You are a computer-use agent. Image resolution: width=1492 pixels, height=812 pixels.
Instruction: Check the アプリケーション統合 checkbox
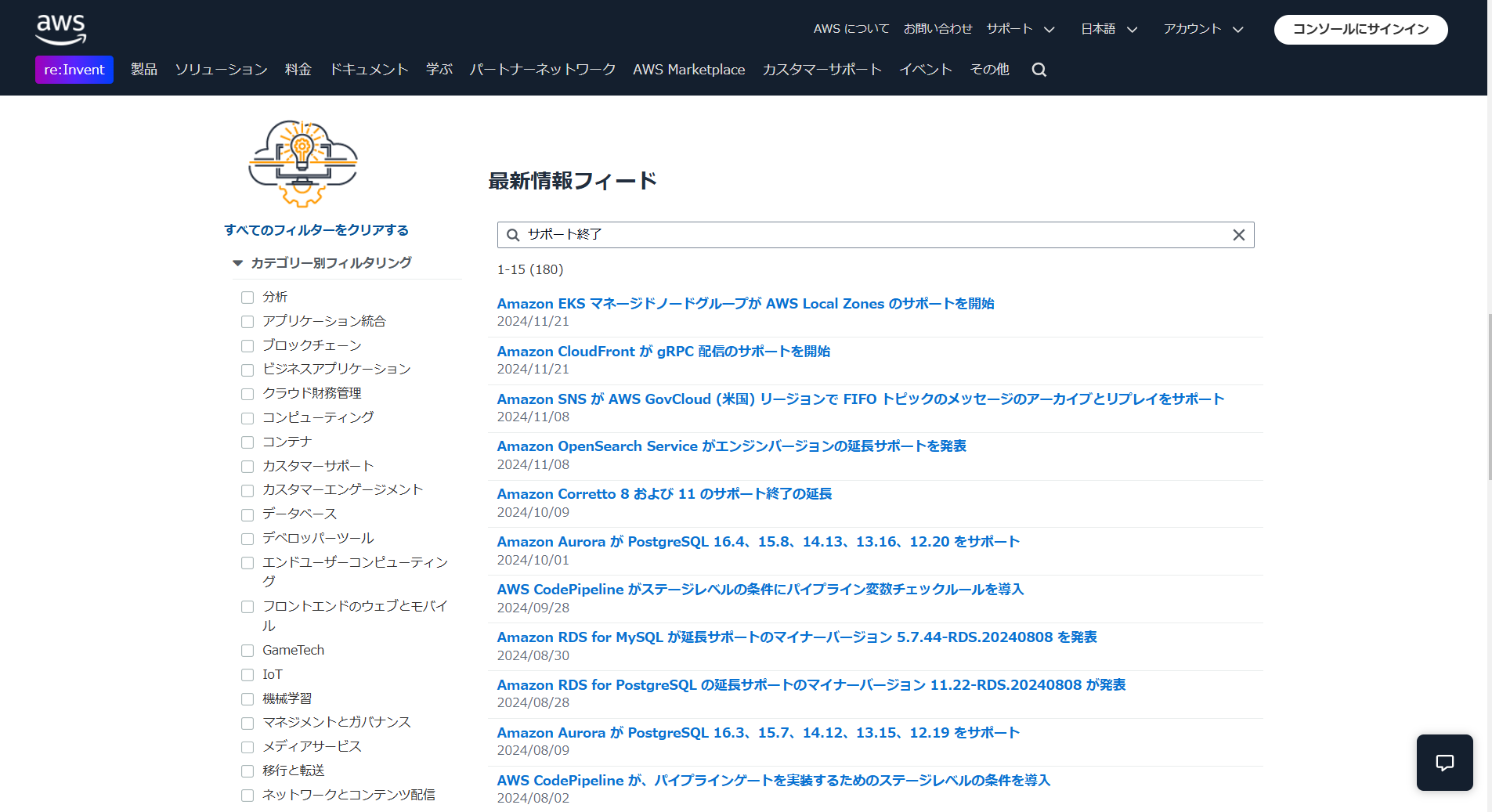[247, 322]
